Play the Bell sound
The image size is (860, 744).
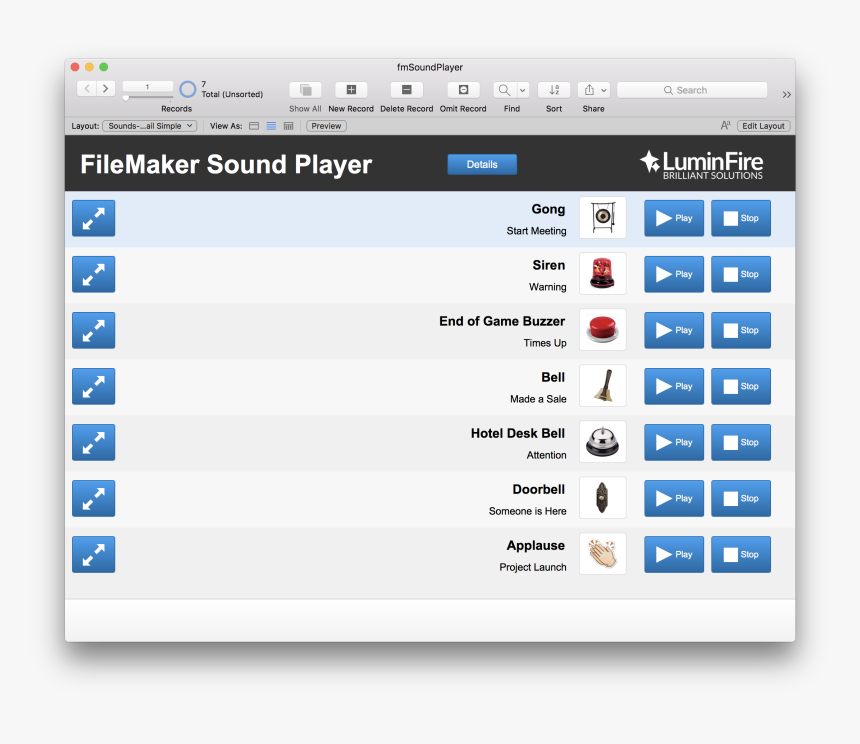(x=674, y=386)
